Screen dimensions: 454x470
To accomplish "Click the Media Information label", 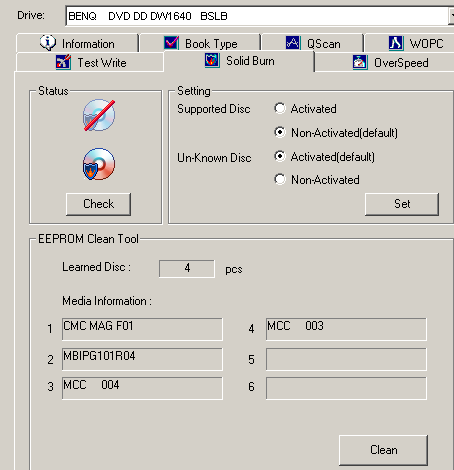I will point(107,301).
